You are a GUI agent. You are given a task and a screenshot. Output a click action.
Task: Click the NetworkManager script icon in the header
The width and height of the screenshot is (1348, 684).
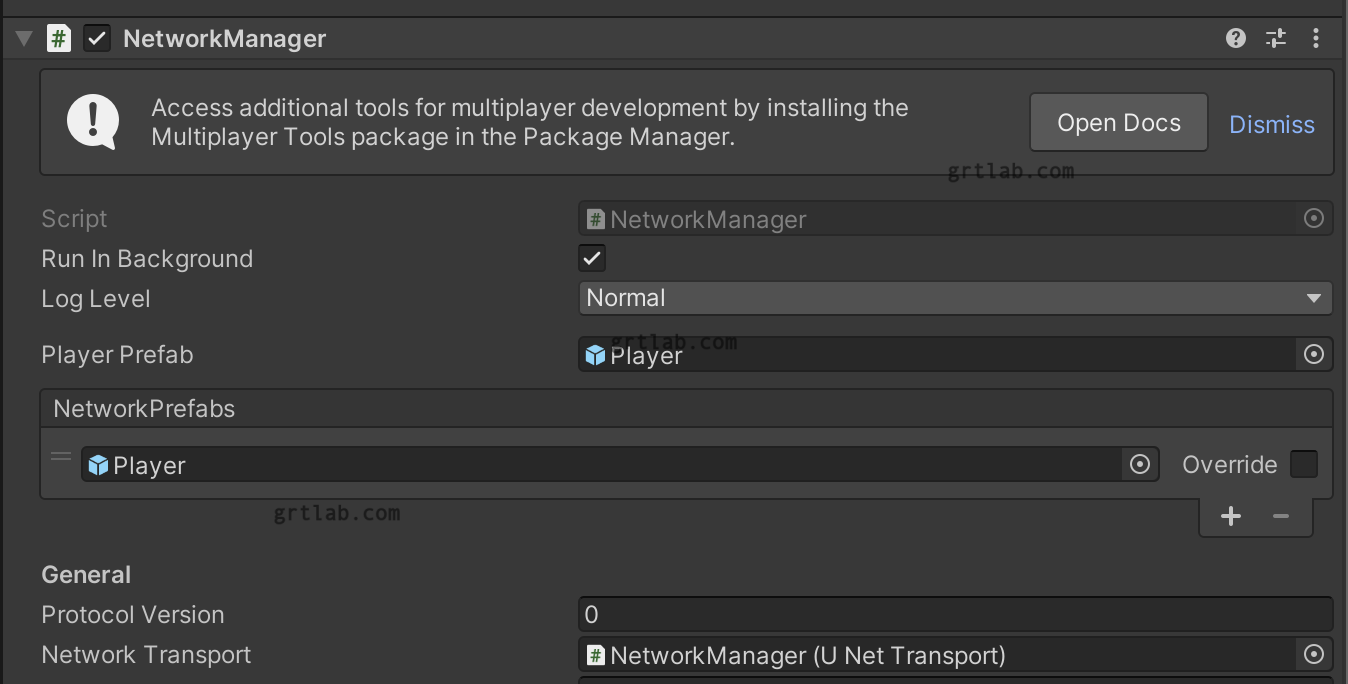59,37
